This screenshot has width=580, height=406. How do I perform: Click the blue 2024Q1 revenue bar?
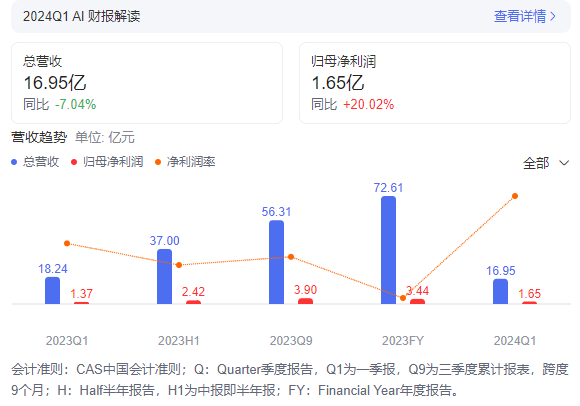[500, 292]
